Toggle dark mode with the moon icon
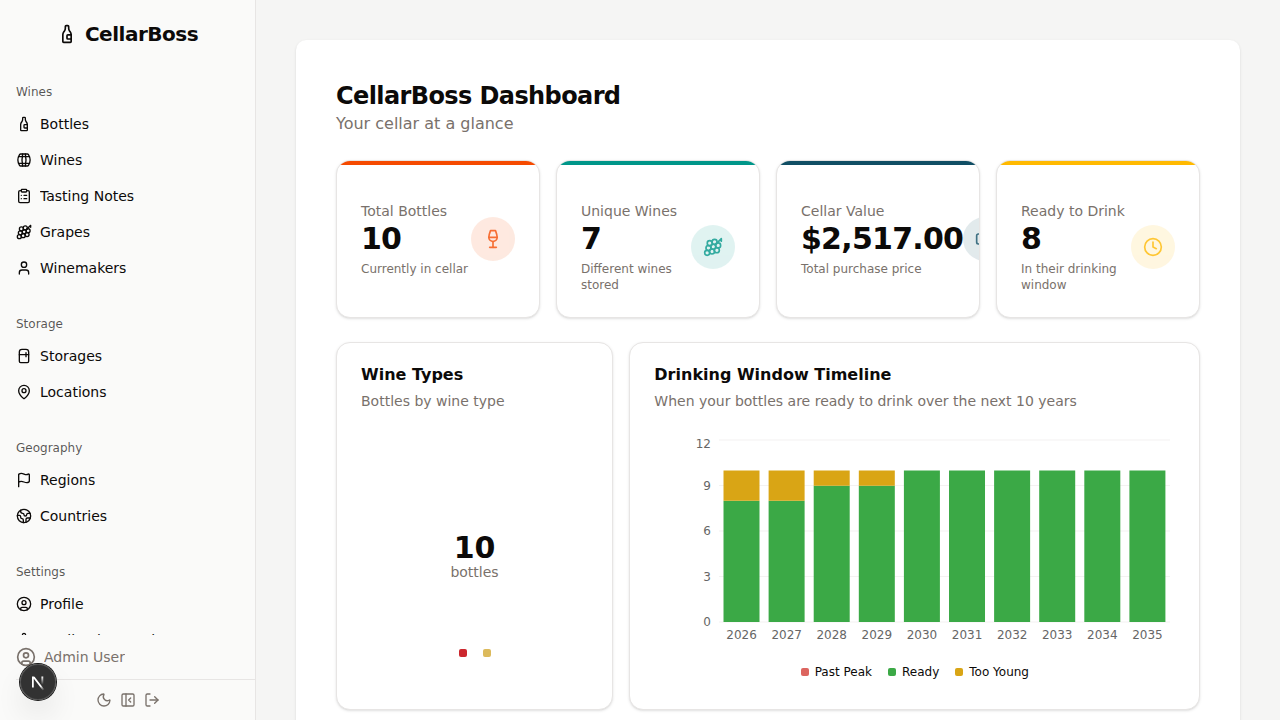This screenshot has height=720, width=1280. (104, 700)
